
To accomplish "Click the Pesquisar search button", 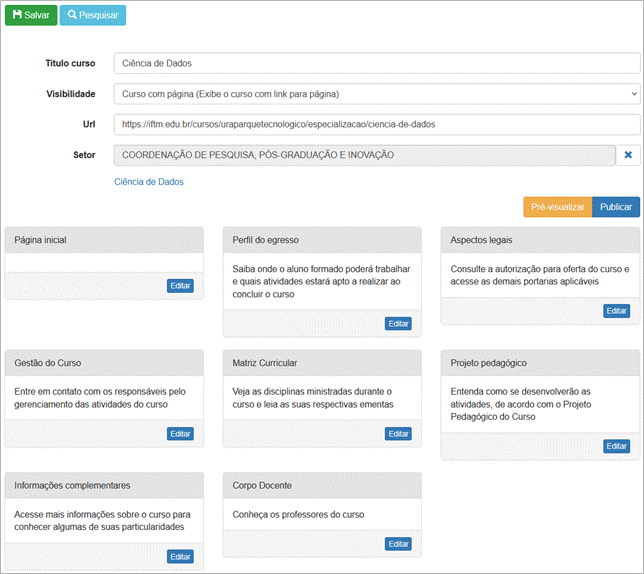I will pos(93,15).
